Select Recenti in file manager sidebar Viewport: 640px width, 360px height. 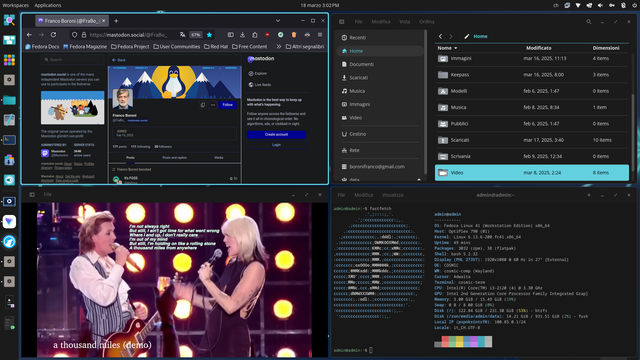[x=380, y=38]
